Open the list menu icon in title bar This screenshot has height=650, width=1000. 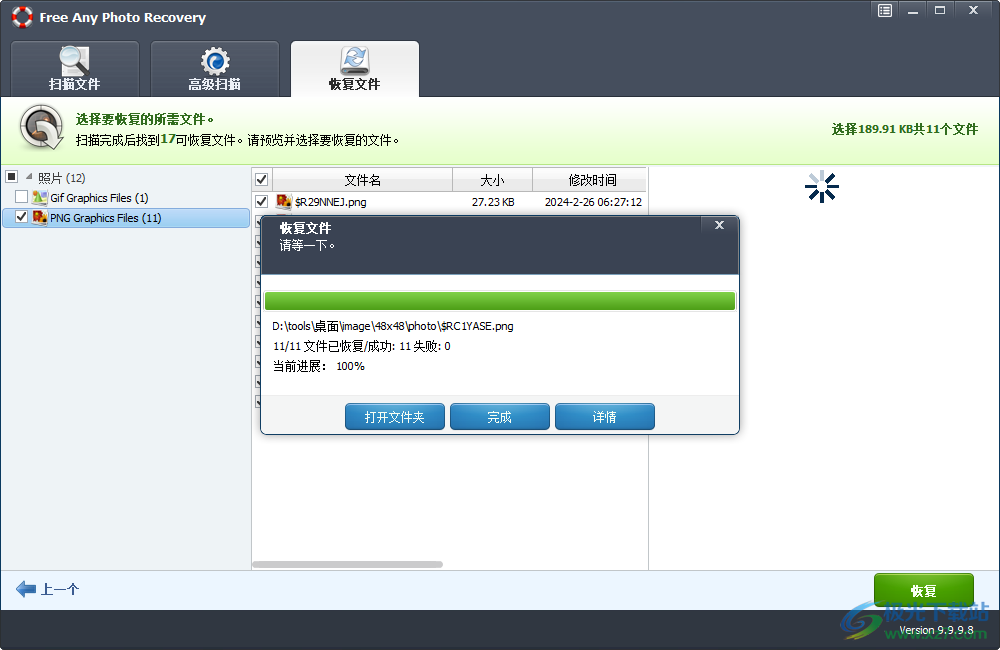[884, 10]
